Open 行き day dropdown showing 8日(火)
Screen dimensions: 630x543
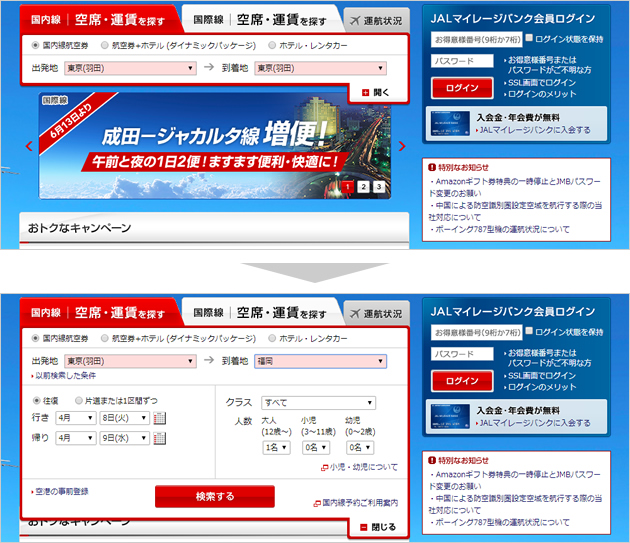point(125,418)
